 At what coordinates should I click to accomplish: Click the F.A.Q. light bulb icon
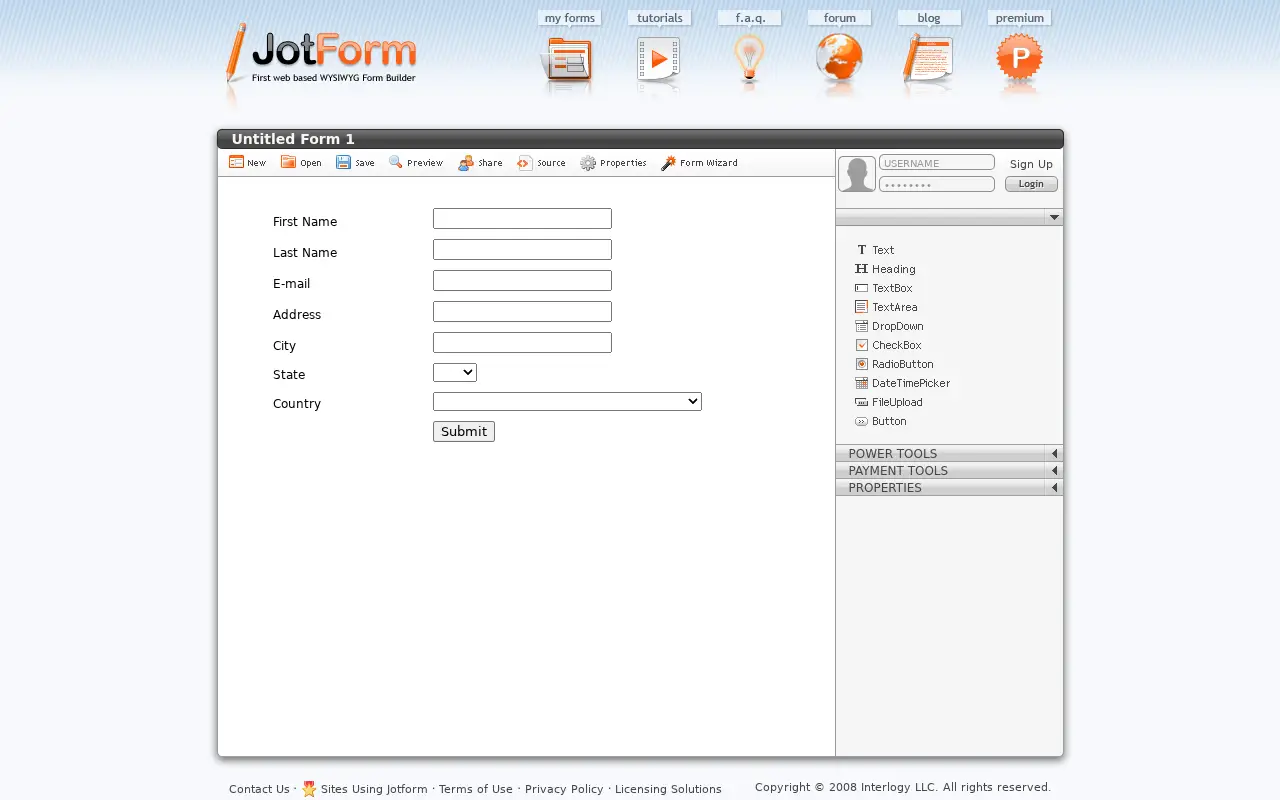[x=749, y=60]
